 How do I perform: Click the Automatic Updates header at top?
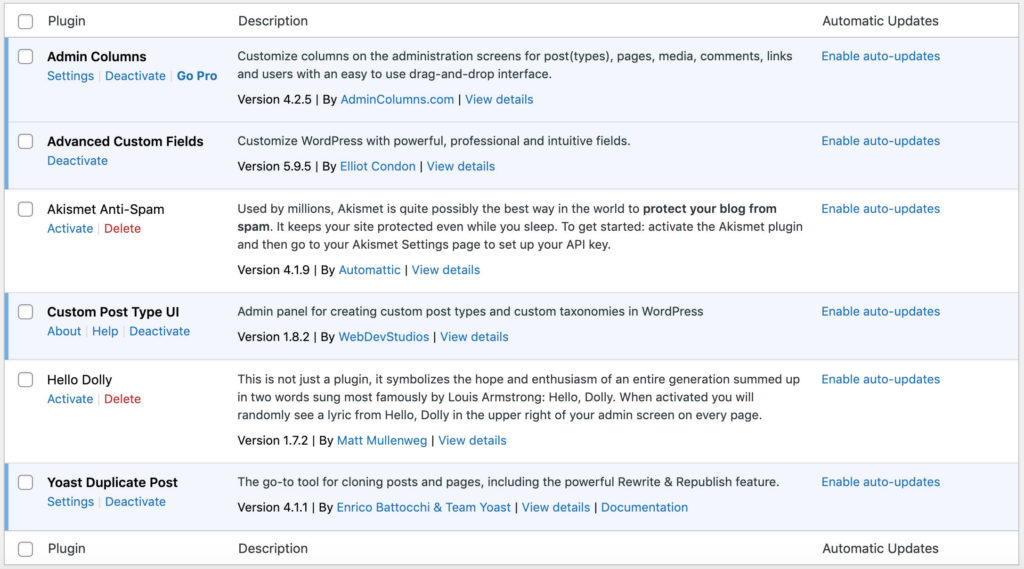(x=880, y=21)
